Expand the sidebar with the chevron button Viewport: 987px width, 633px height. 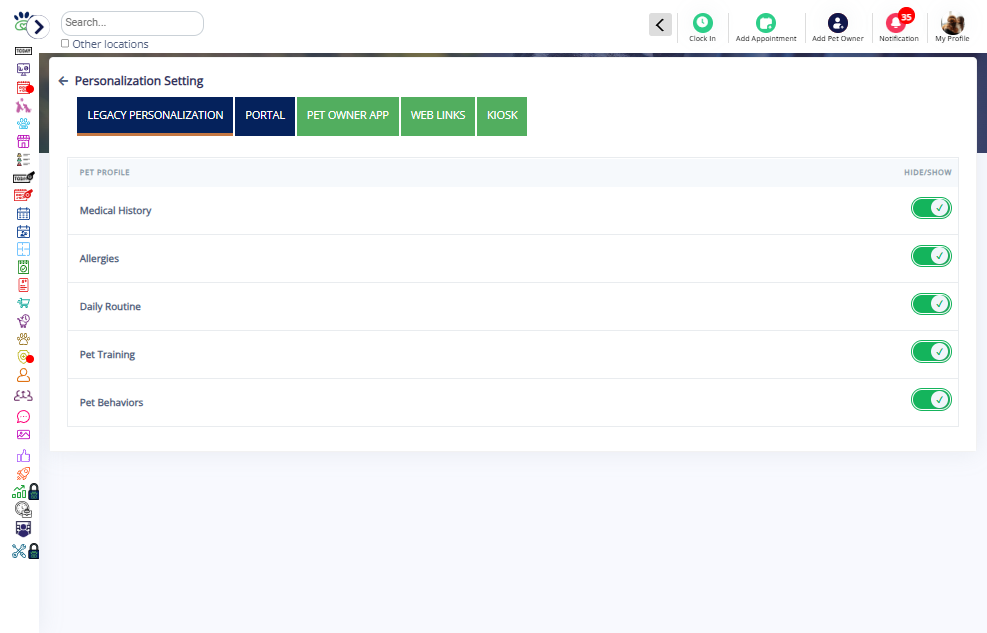point(38,26)
